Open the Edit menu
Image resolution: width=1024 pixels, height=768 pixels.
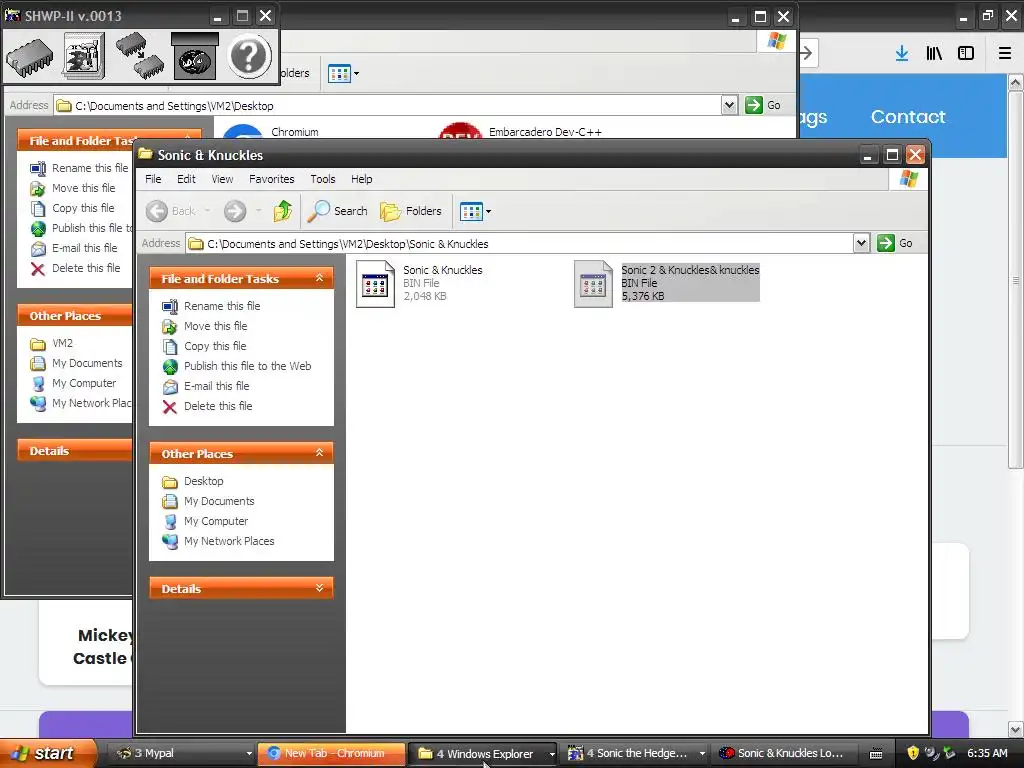pyautogui.click(x=186, y=179)
